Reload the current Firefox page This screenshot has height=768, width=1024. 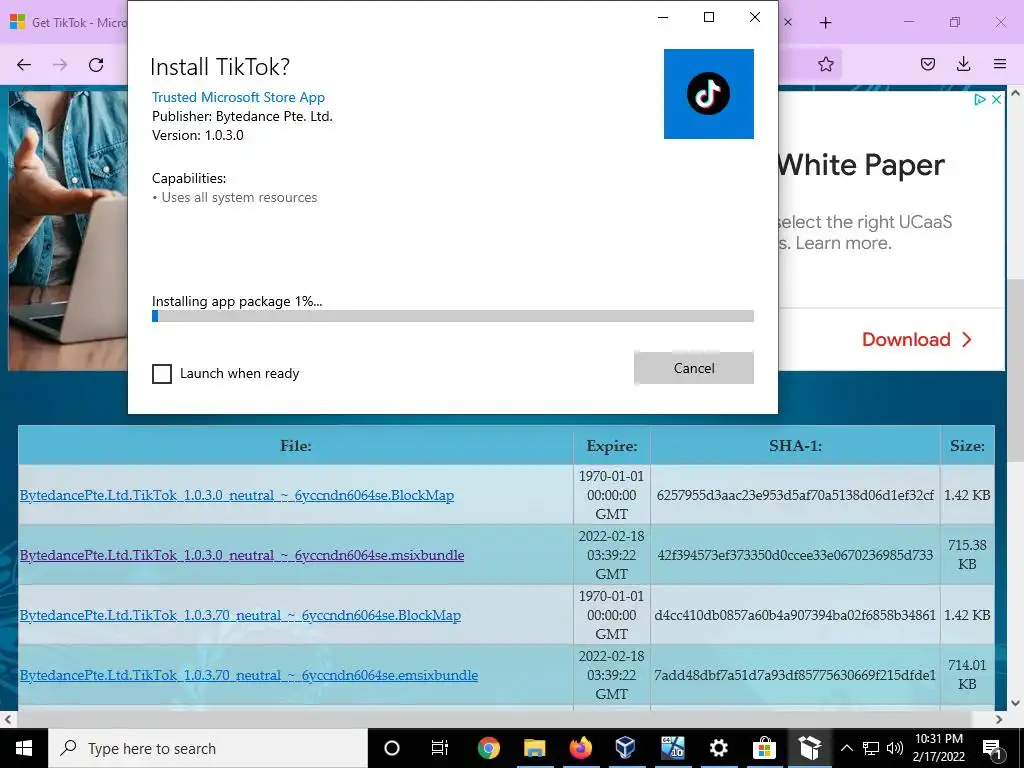[96, 64]
